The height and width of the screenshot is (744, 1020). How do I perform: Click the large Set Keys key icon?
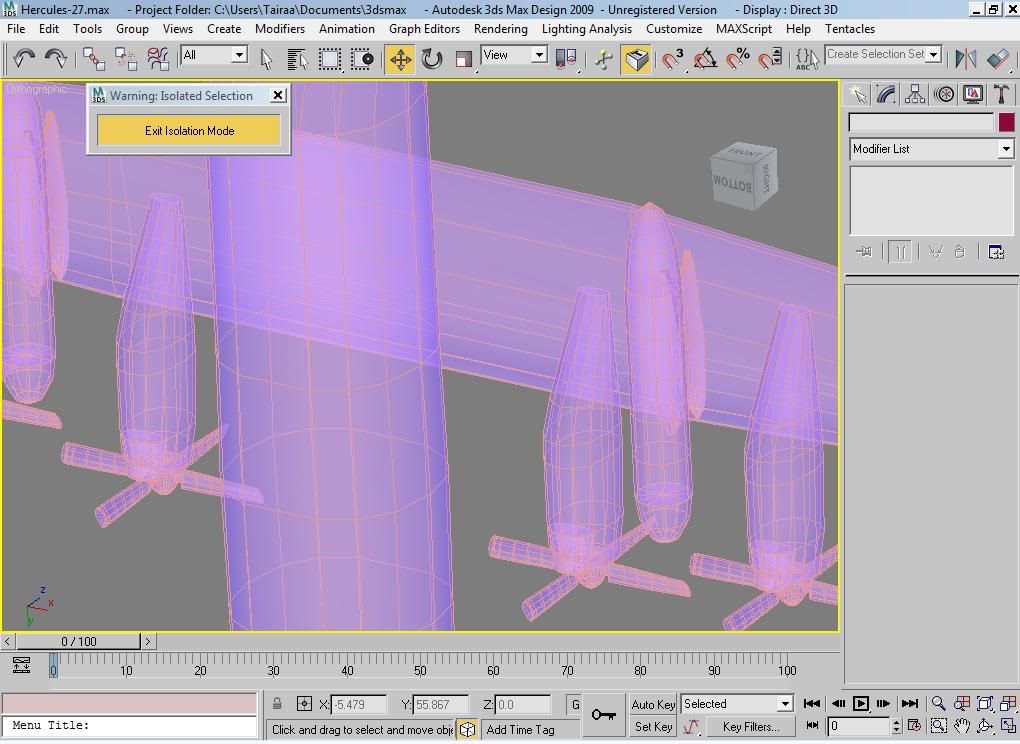click(x=604, y=715)
